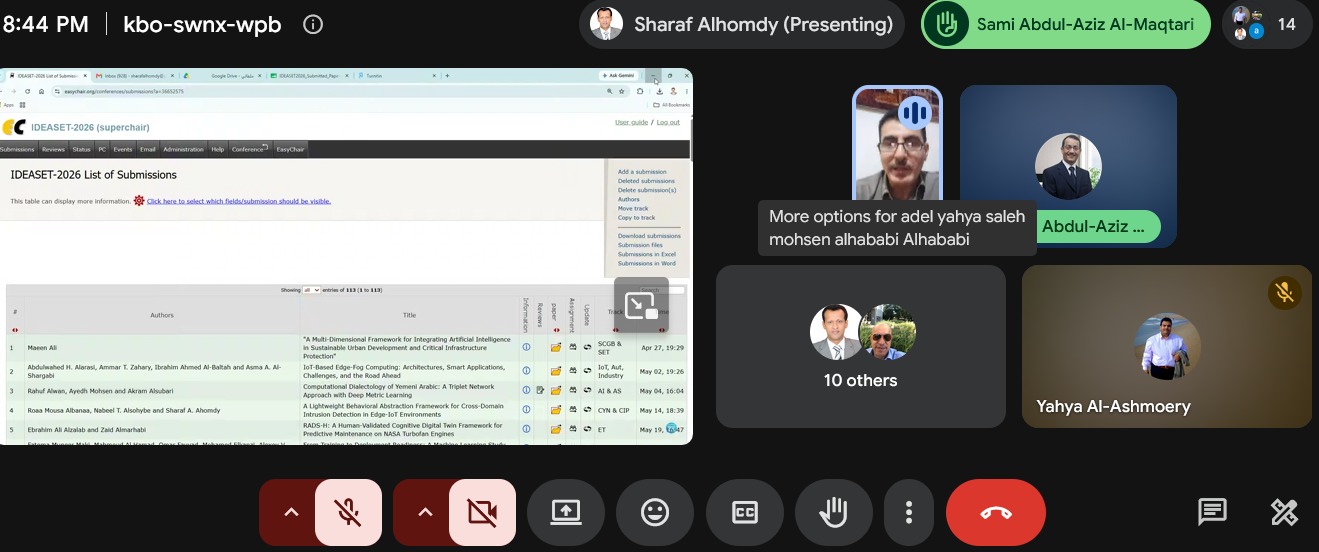Click Add a submission link

pyautogui.click(x=642, y=172)
